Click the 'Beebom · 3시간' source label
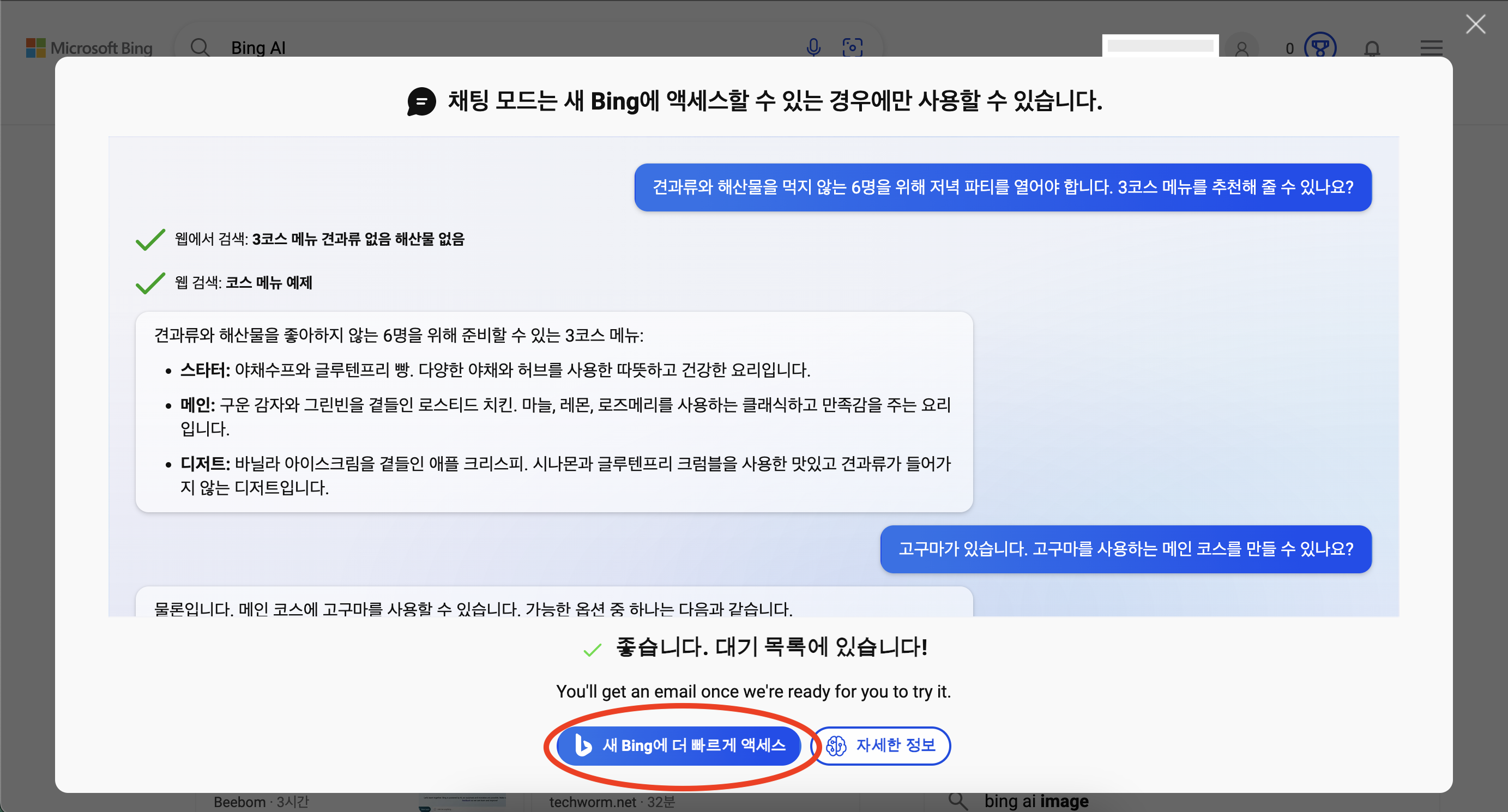 261,802
